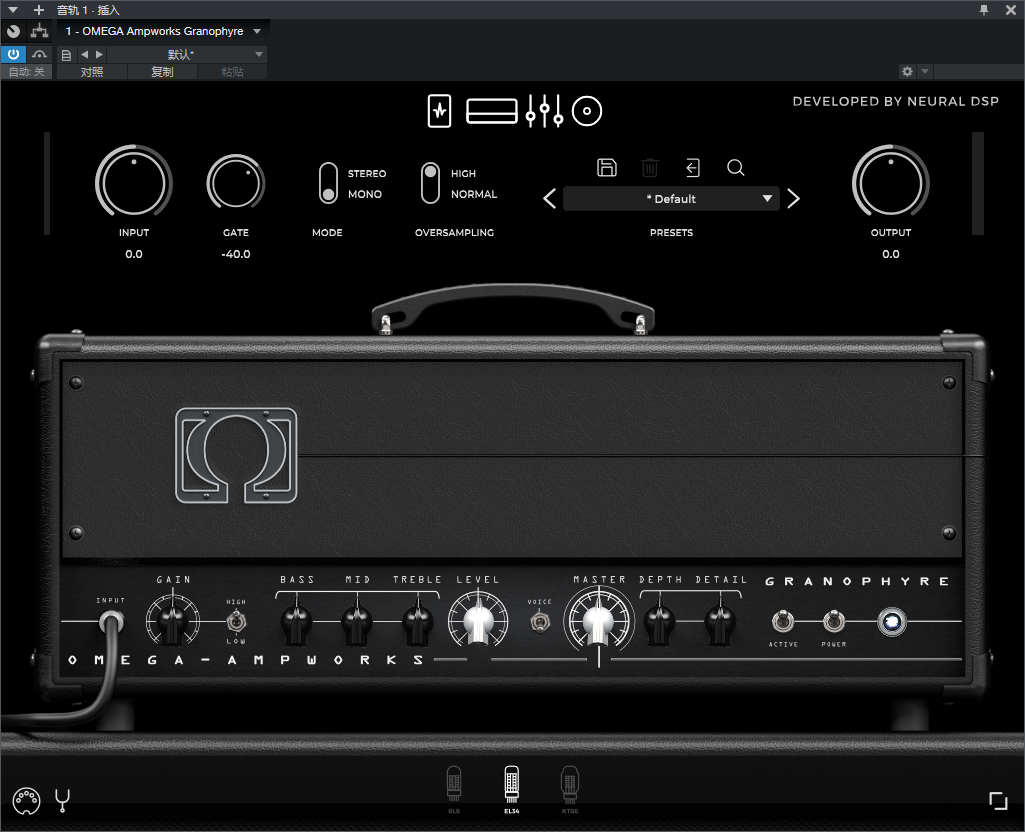Screen dimensions: 1025x832
Task: Step to previous host preset
Action: [84, 54]
